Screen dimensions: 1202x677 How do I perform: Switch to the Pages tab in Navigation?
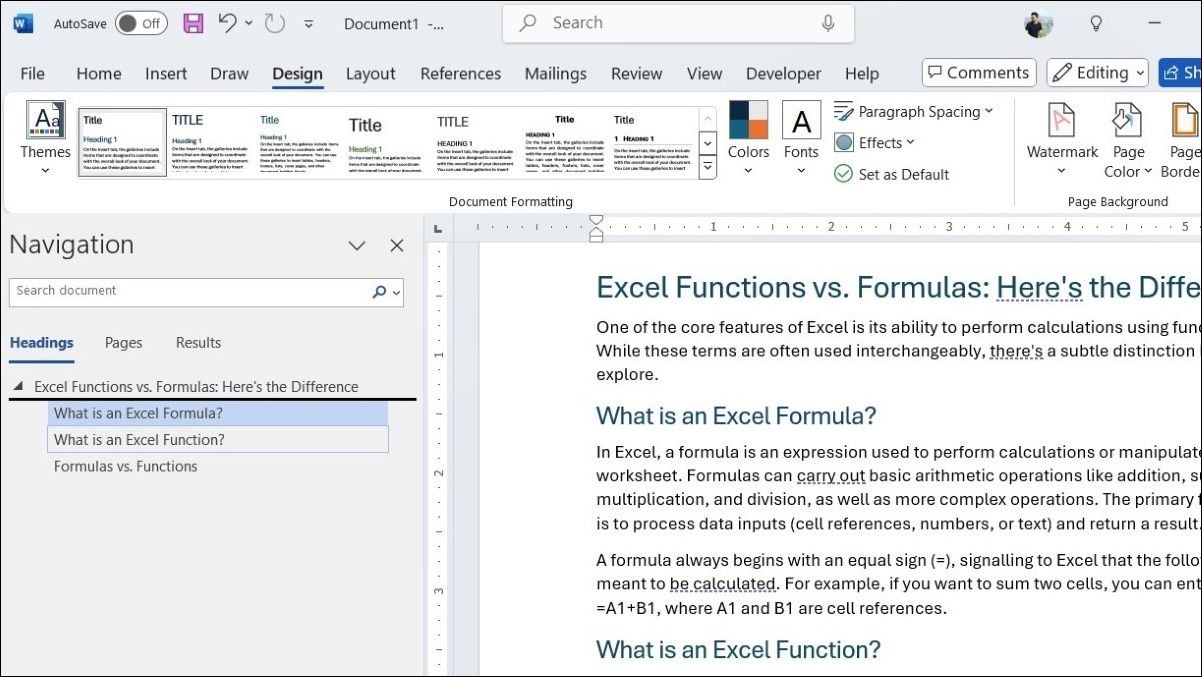pyautogui.click(x=124, y=343)
